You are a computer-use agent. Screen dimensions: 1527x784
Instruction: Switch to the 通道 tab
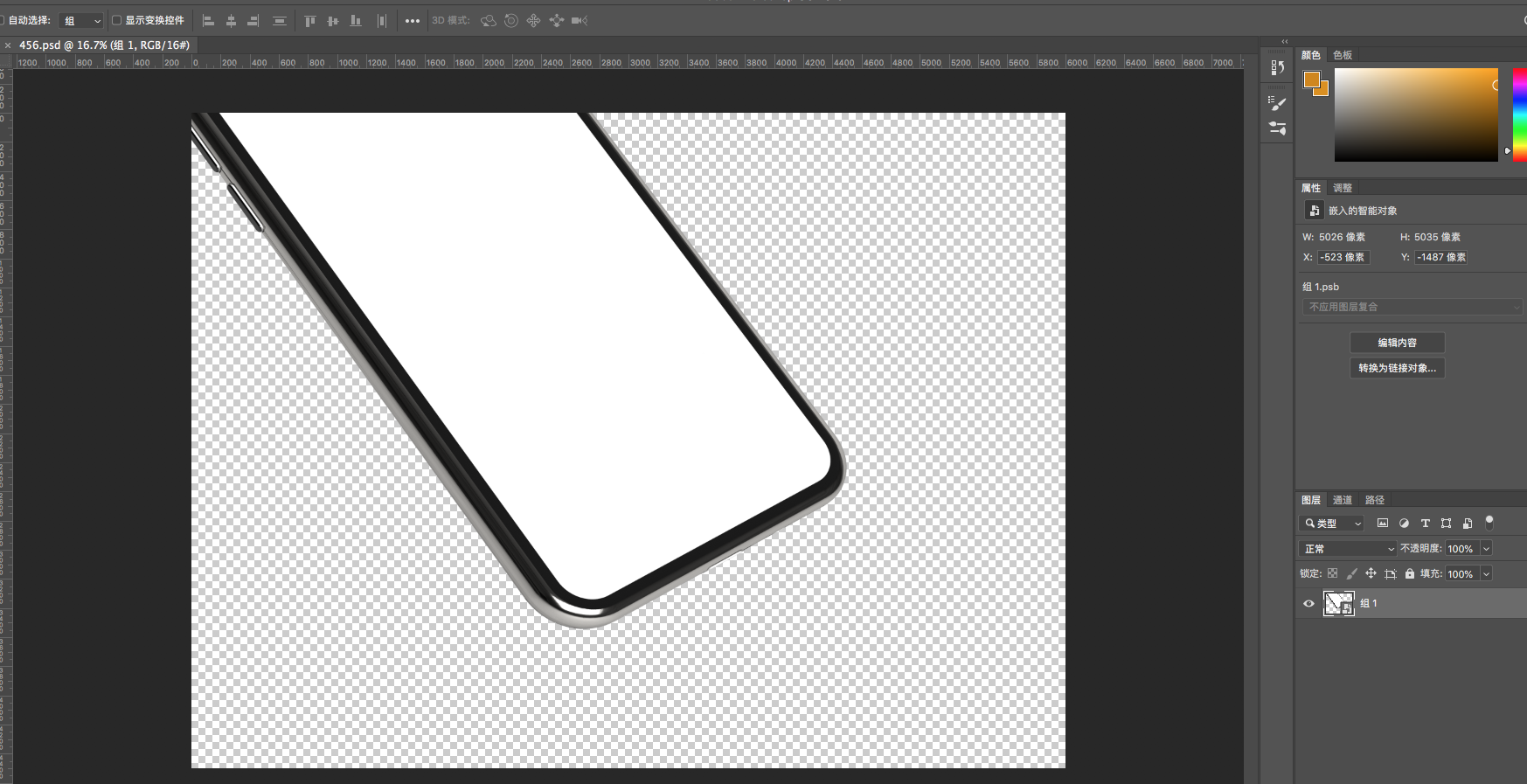[x=1343, y=500]
